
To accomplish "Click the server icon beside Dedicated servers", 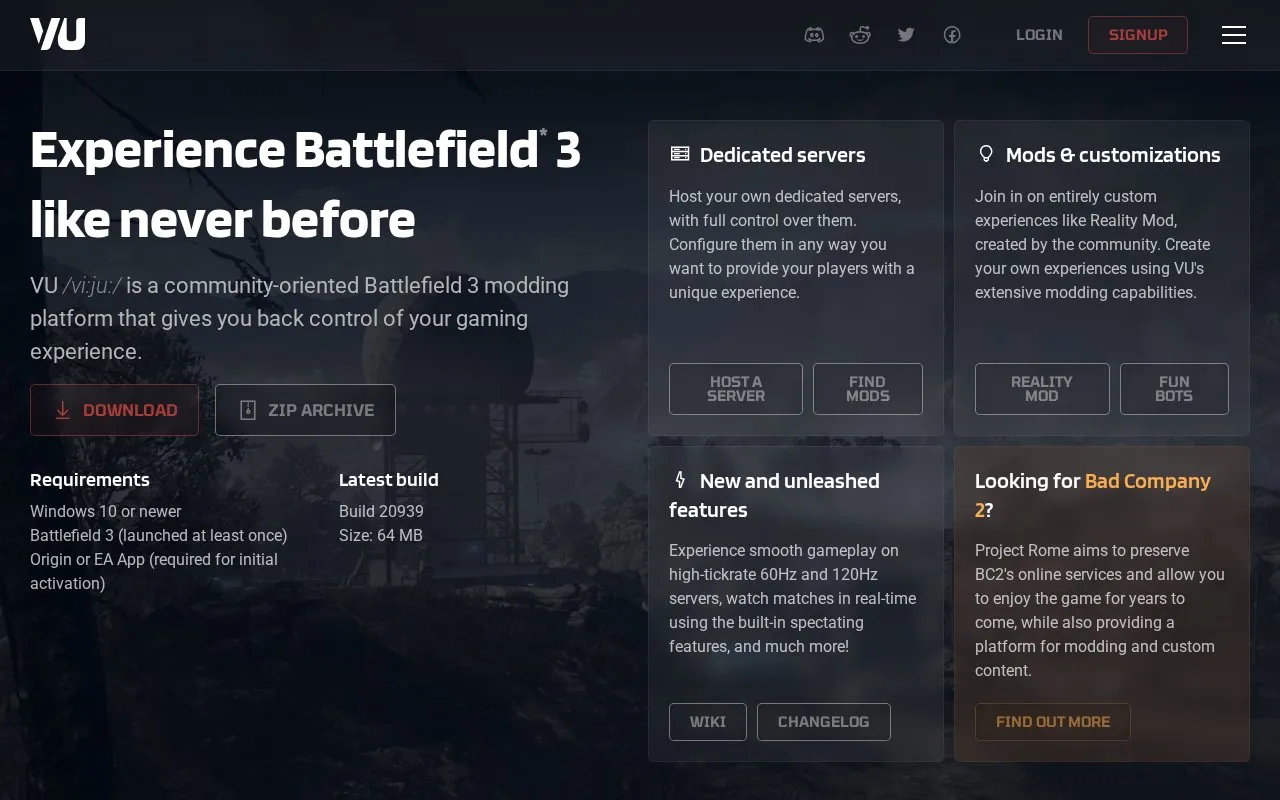I will point(680,154).
